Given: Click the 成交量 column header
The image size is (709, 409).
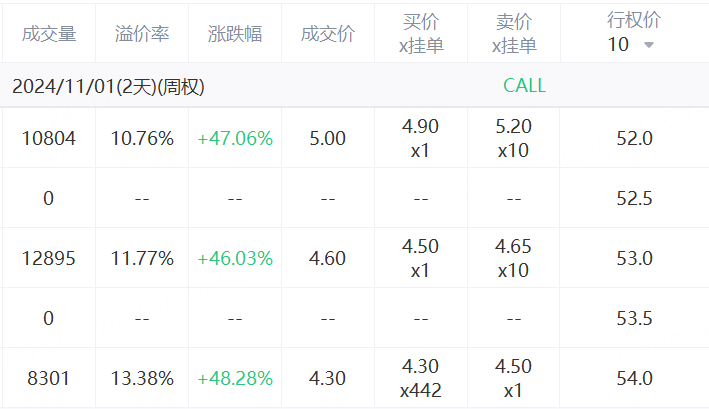Looking at the screenshot, I should coord(48,34).
